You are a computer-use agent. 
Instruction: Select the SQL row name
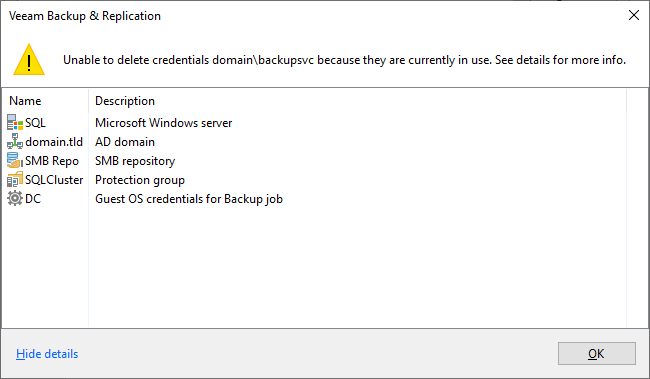(x=35, y=123)
